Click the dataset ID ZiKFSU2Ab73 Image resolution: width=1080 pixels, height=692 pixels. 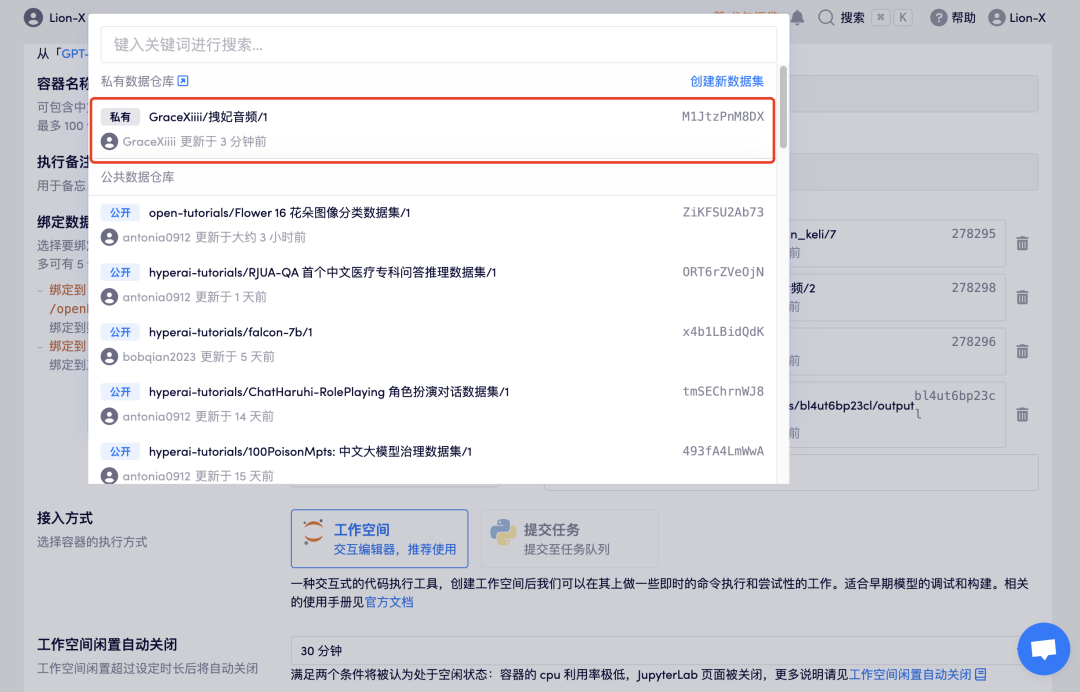[x=723, y=212]
